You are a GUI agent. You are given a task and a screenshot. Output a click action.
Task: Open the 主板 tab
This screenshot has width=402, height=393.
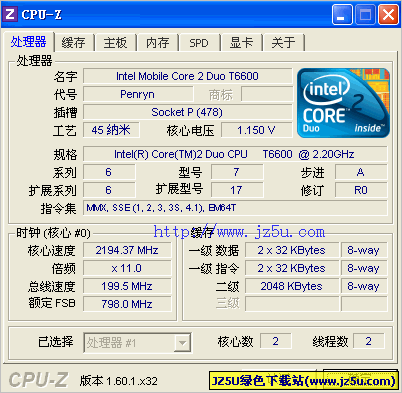coord(115,43)
